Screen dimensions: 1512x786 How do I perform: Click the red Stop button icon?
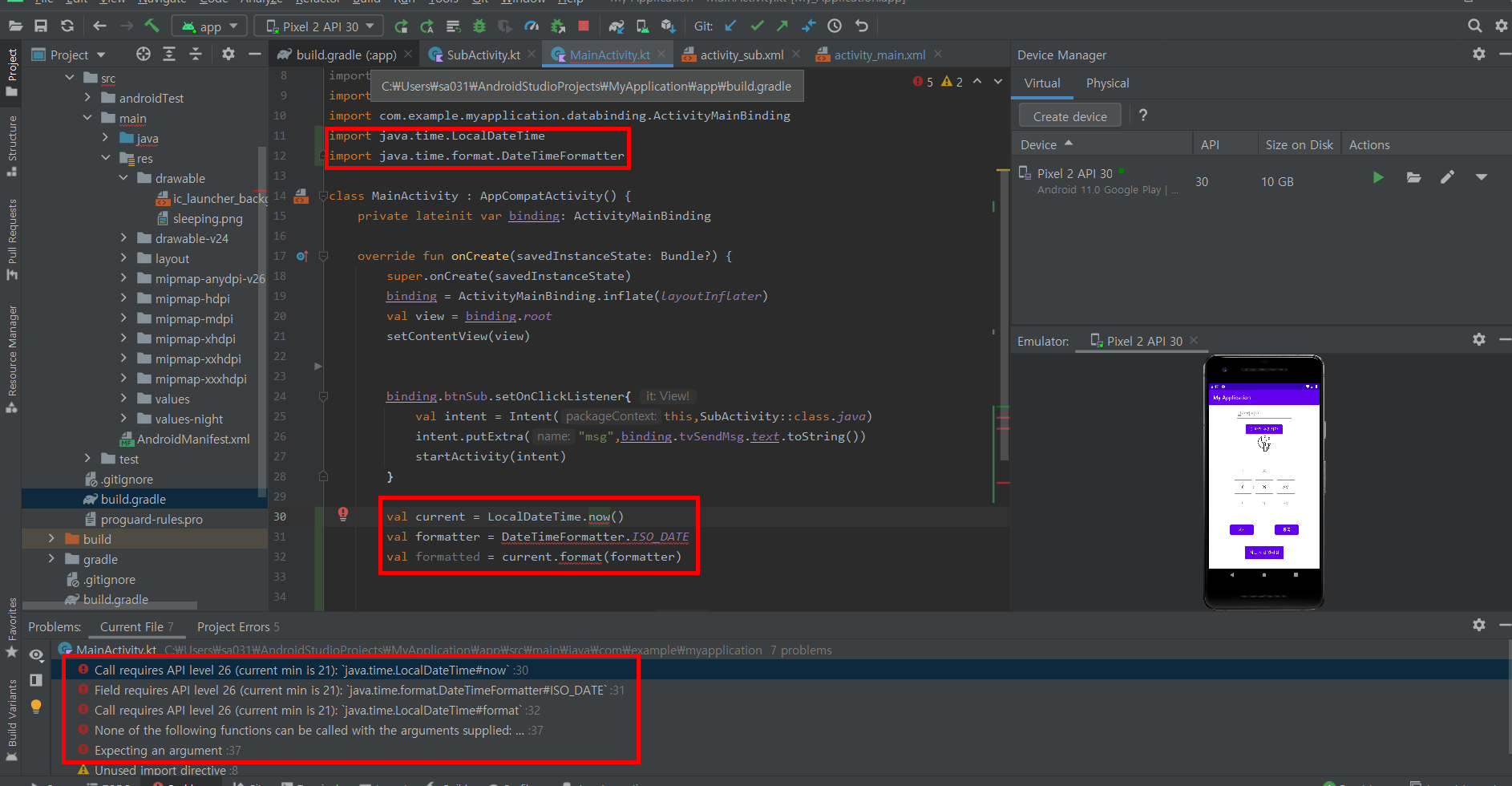[x=584, y=26]
